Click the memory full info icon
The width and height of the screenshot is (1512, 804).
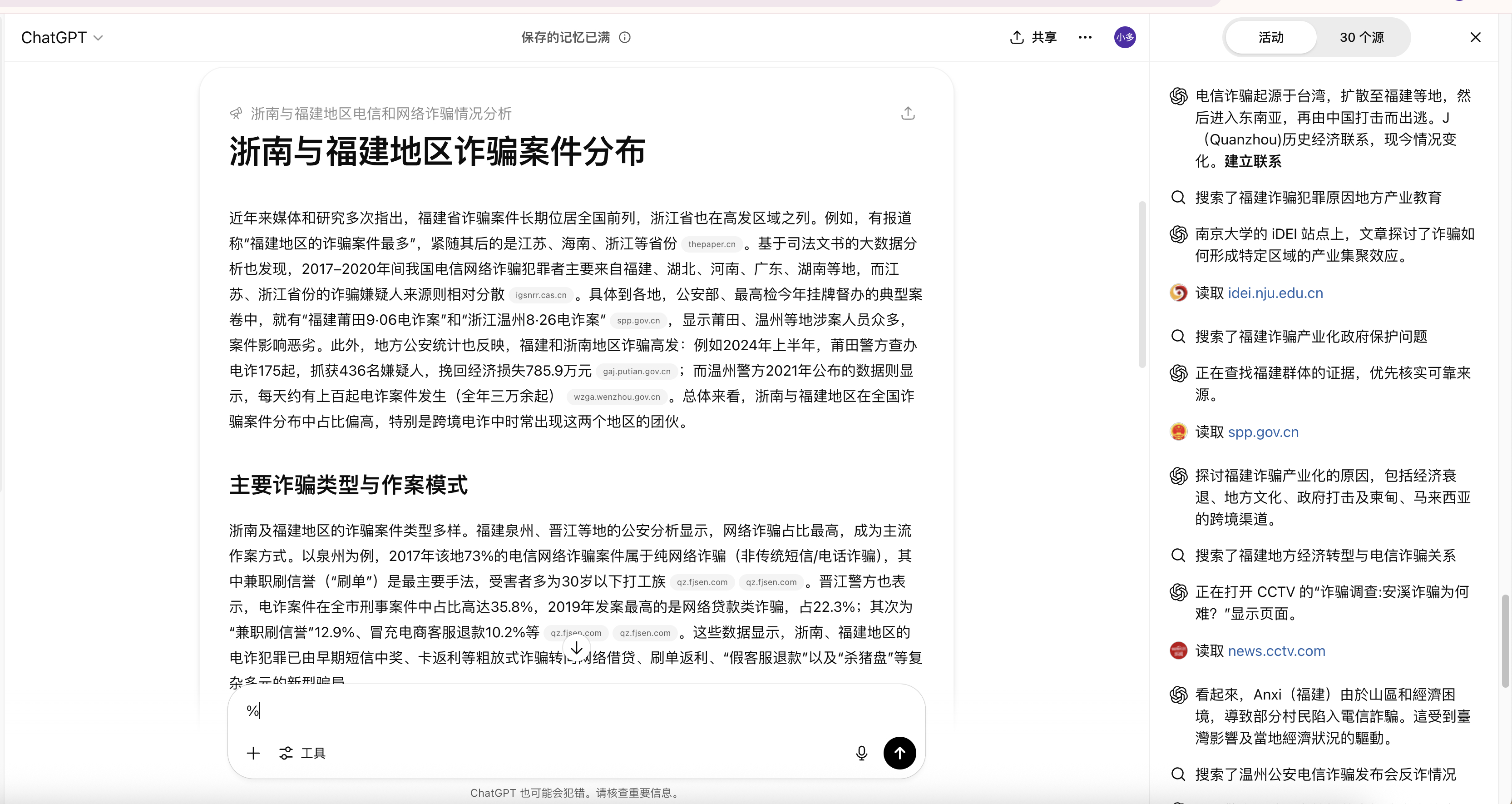624,37
